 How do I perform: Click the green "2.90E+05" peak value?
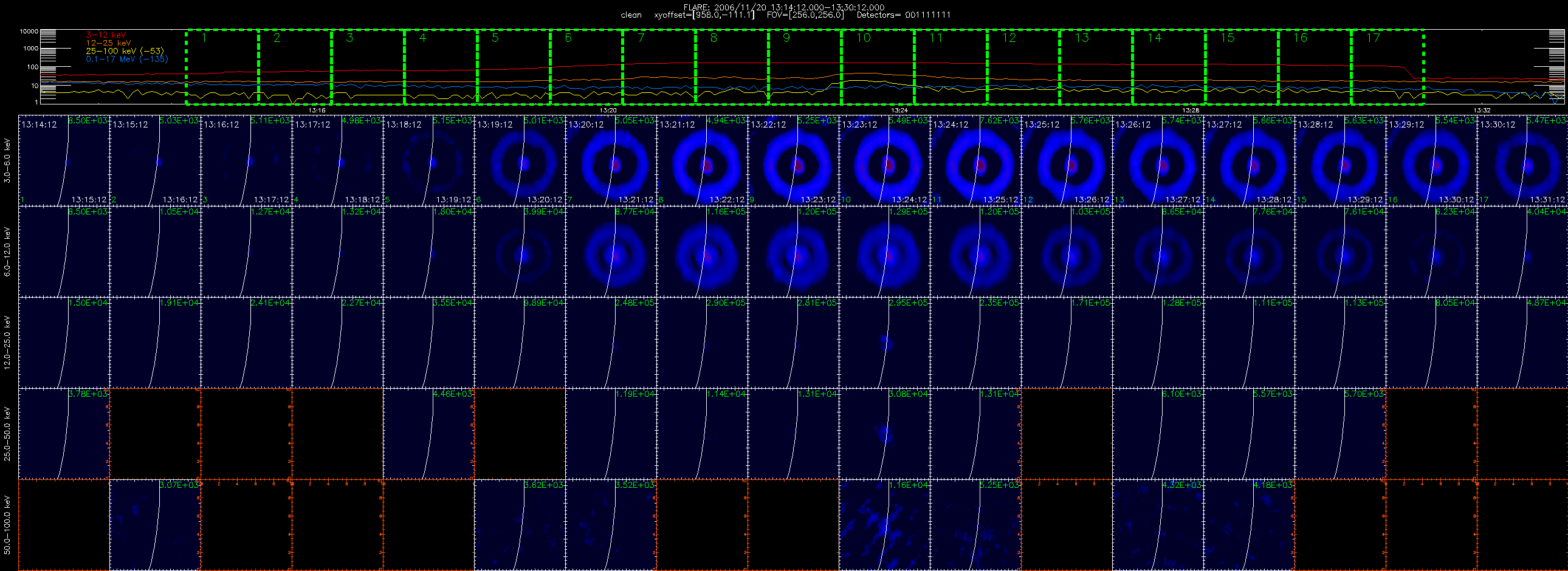point(726,303)
